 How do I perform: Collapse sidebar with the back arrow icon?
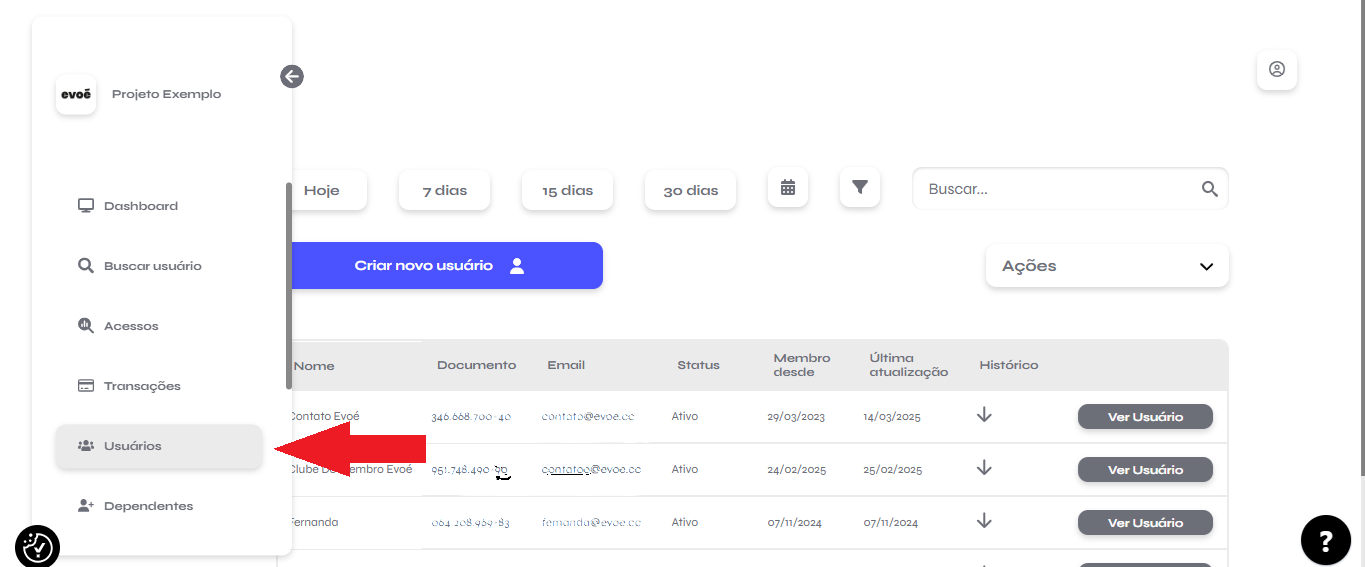(x=292, y=77)
